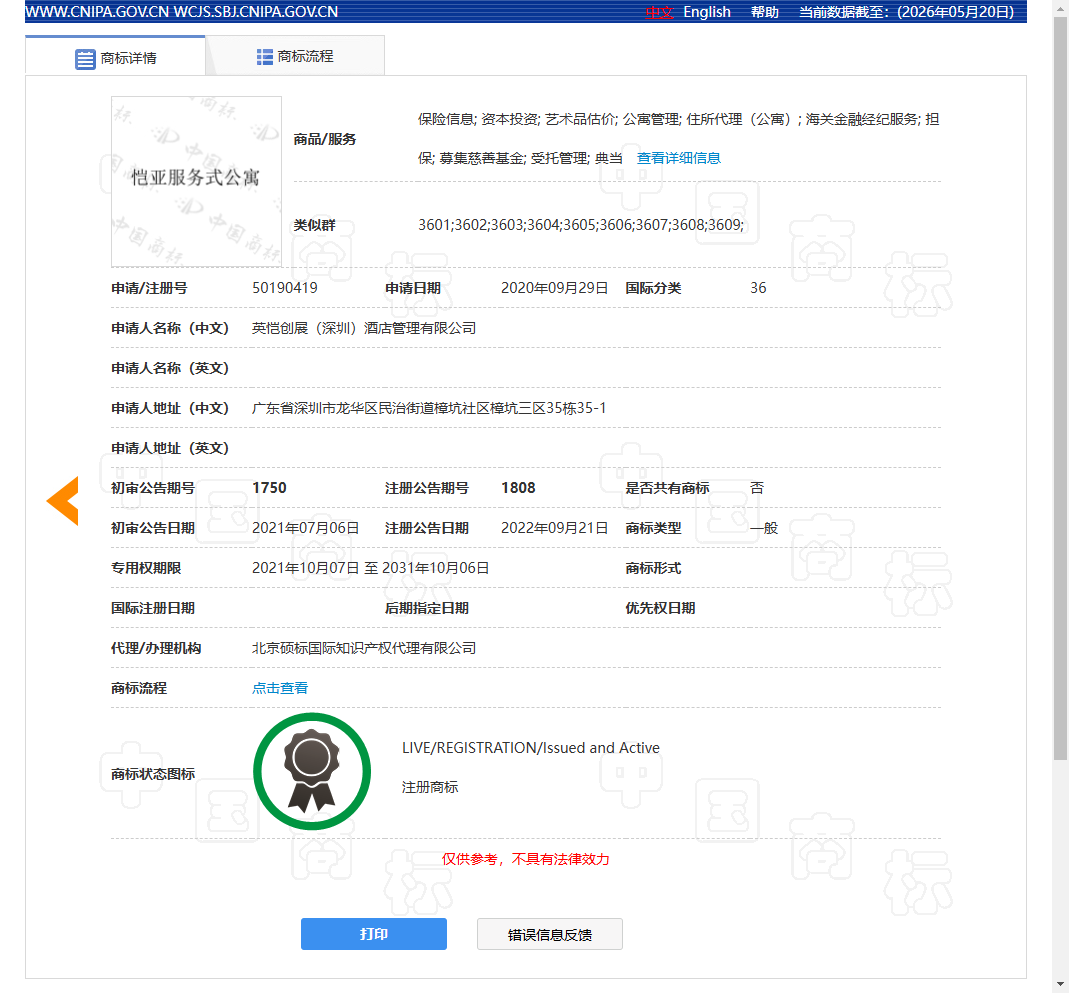
Task: Select the 商标形式 label
Action: pos(653,568)
